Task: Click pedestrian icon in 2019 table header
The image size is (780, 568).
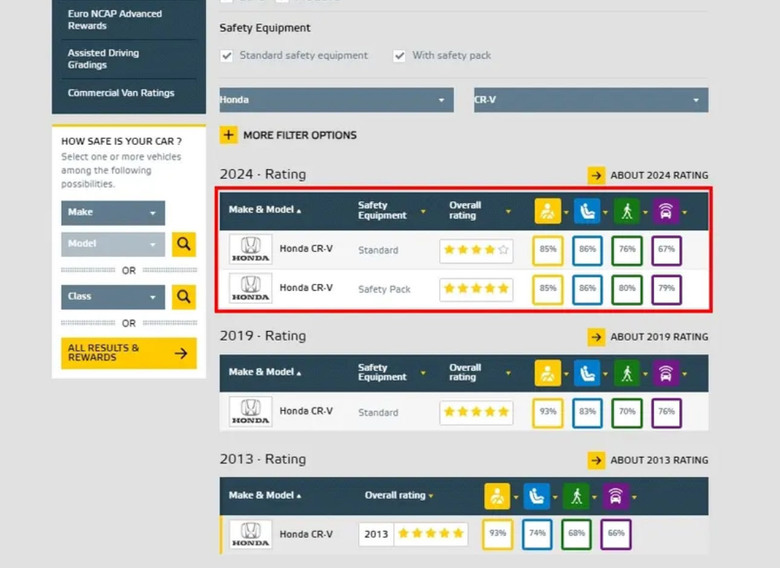Action: click(x=627, y=373)
